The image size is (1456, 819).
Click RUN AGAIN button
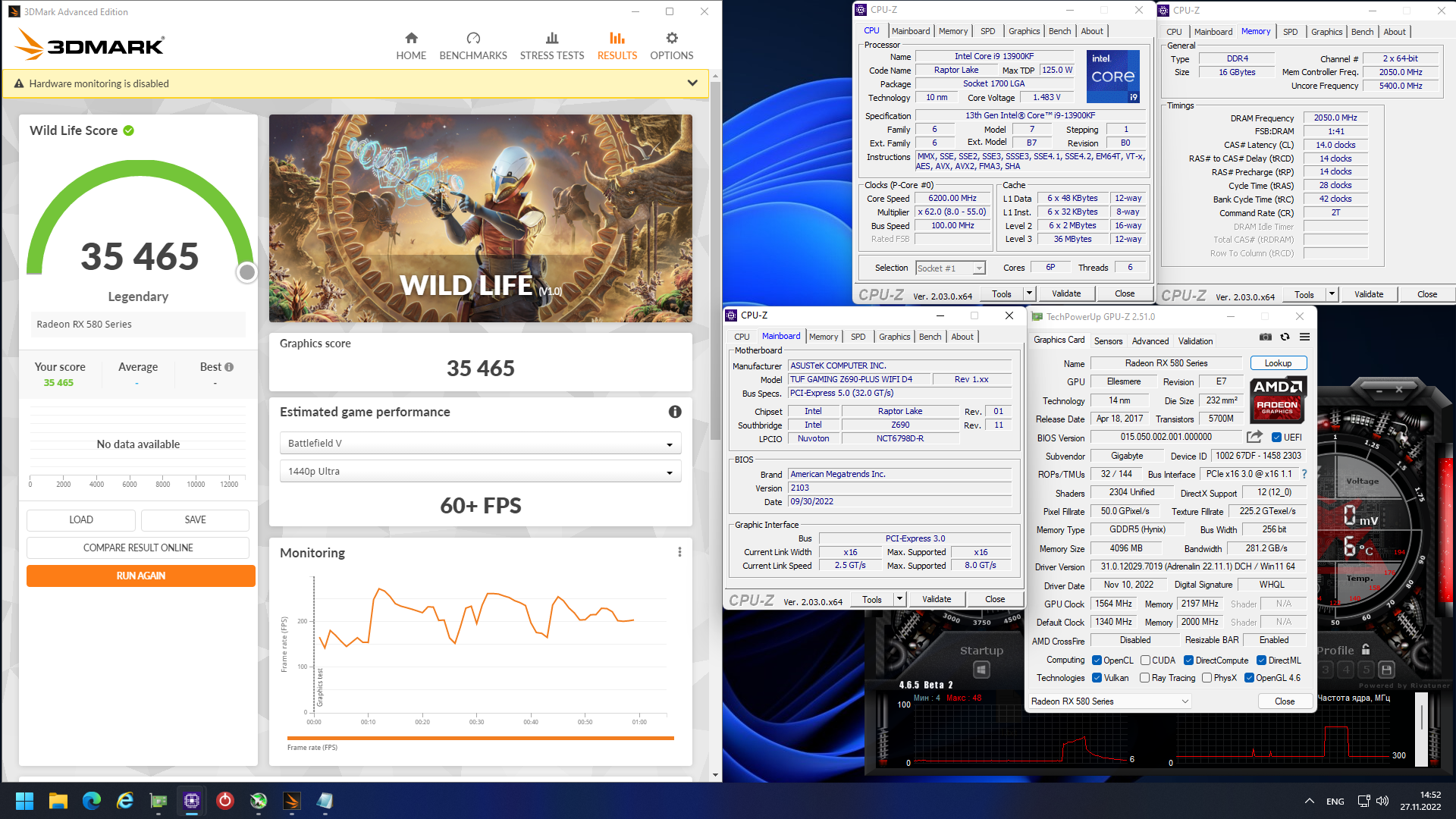141,576
